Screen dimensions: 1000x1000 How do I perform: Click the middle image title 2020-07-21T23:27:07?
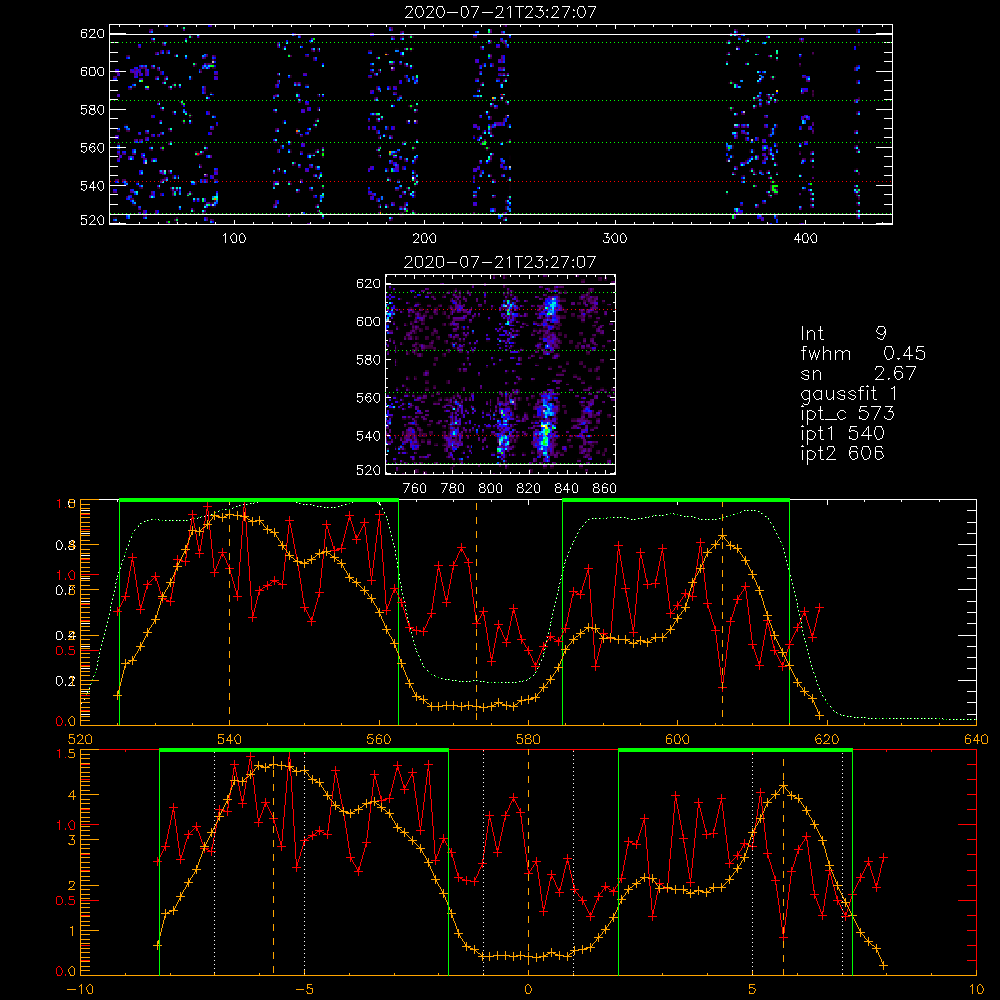coord(500,262)
